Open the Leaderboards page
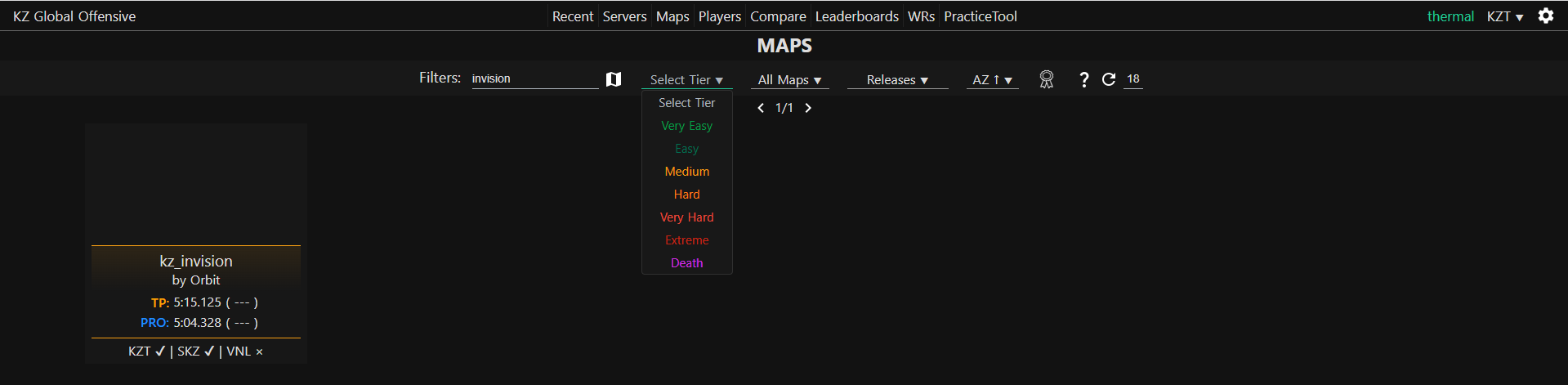This screenshot has height=385, width=1568. pos(856,16)
